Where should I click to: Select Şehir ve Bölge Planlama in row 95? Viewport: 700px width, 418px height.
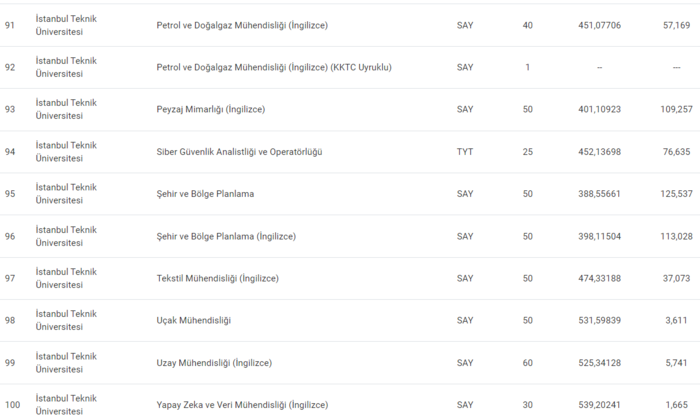tap(206, 194)
